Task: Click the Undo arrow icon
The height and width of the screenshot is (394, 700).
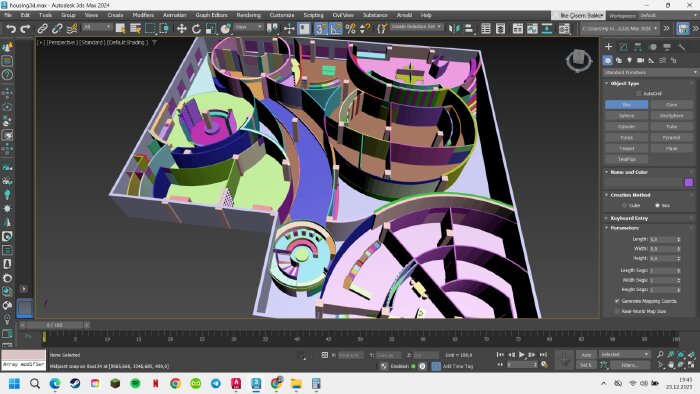Action: tap(11, 29)
